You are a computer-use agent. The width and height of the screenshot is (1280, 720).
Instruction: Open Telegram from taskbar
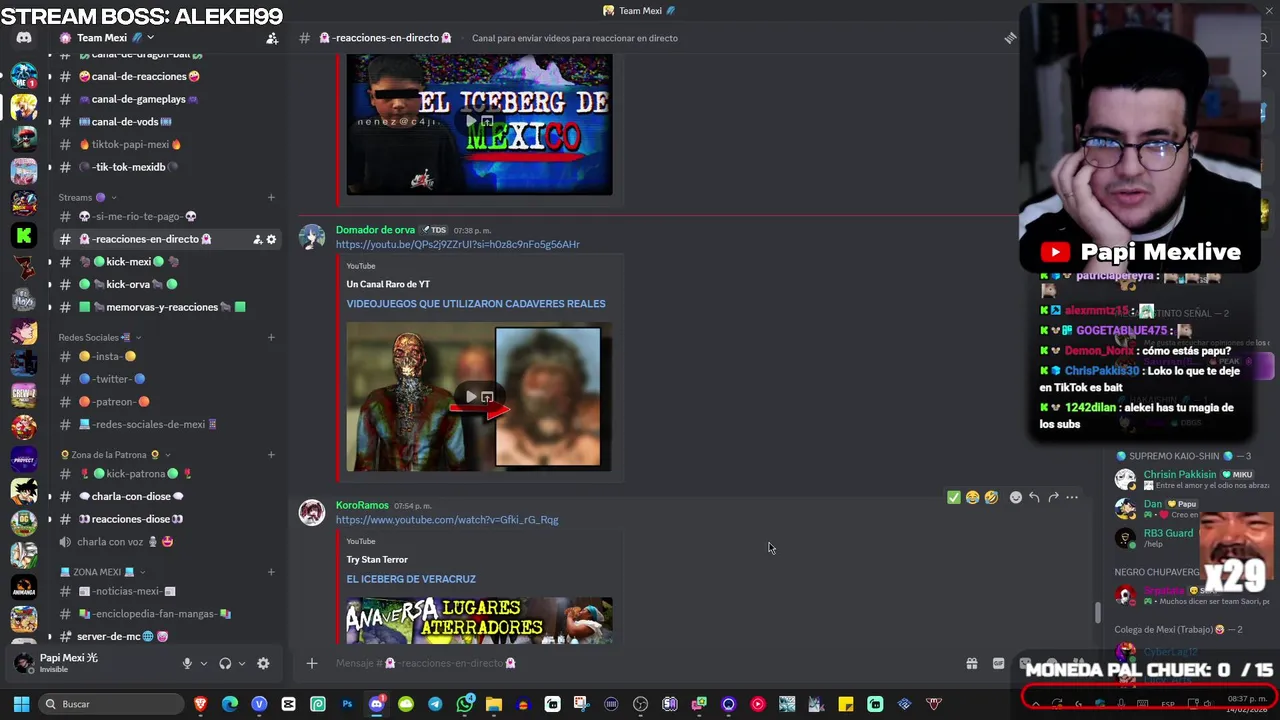coord(435,704)
